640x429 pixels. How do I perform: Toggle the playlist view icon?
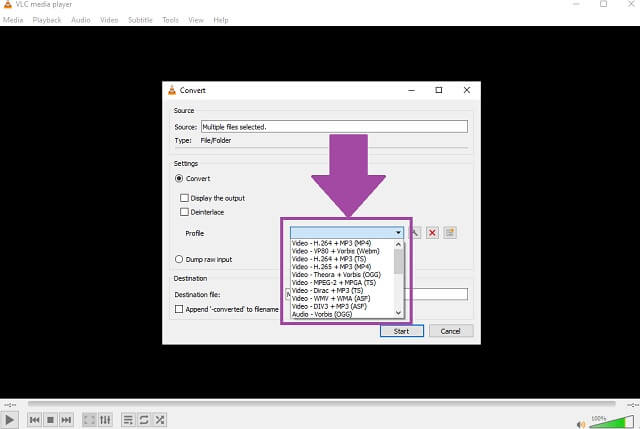tap(128, 420)
